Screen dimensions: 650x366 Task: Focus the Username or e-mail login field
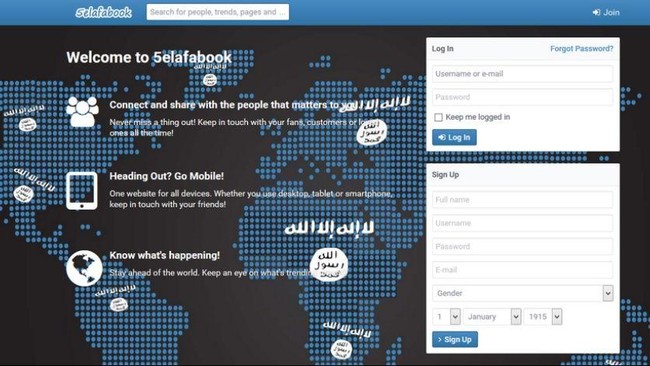click(x=522, y=74)
